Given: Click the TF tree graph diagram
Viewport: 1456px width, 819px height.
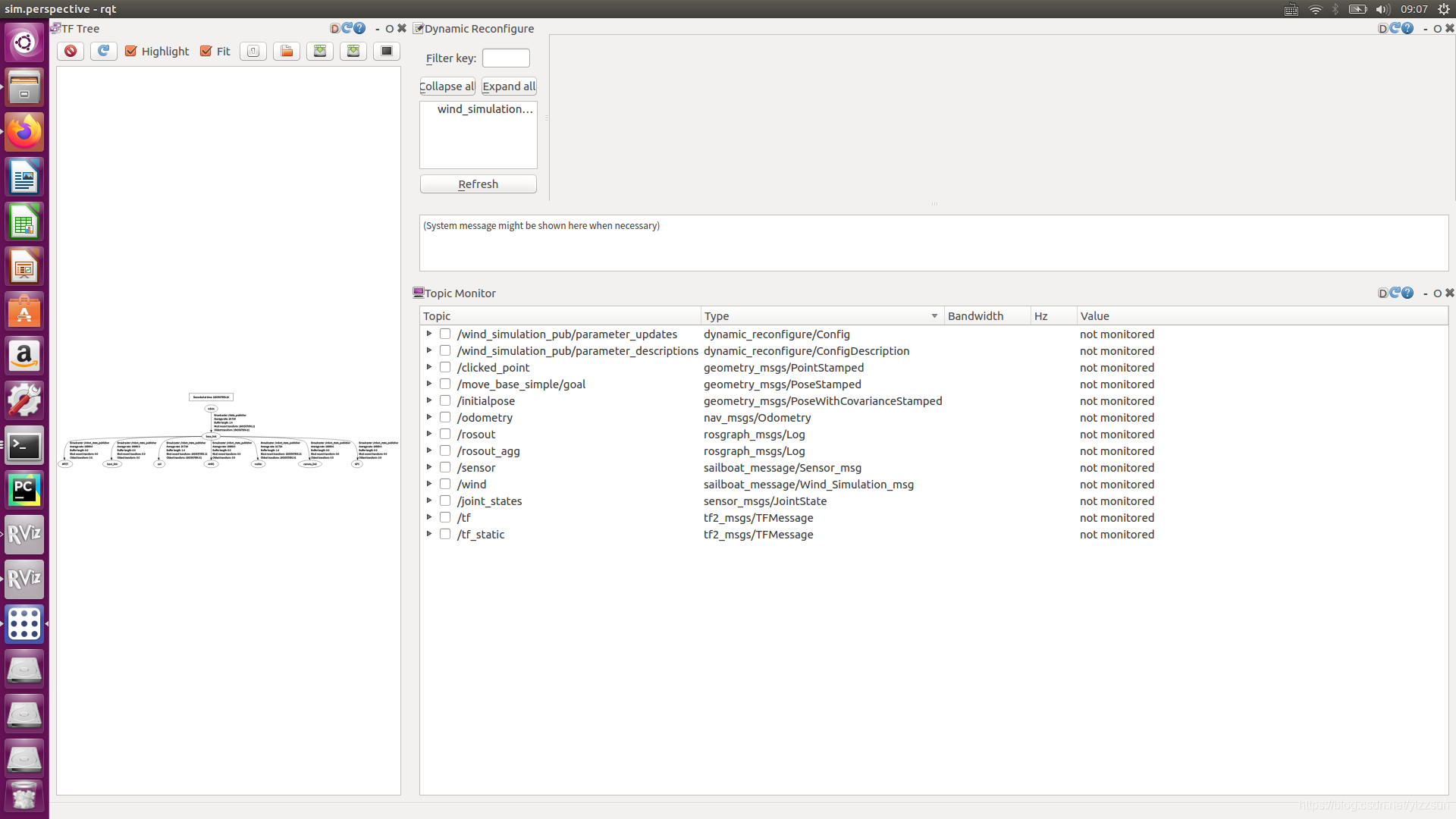Looking at the screenshot, I should pos(229,431).
